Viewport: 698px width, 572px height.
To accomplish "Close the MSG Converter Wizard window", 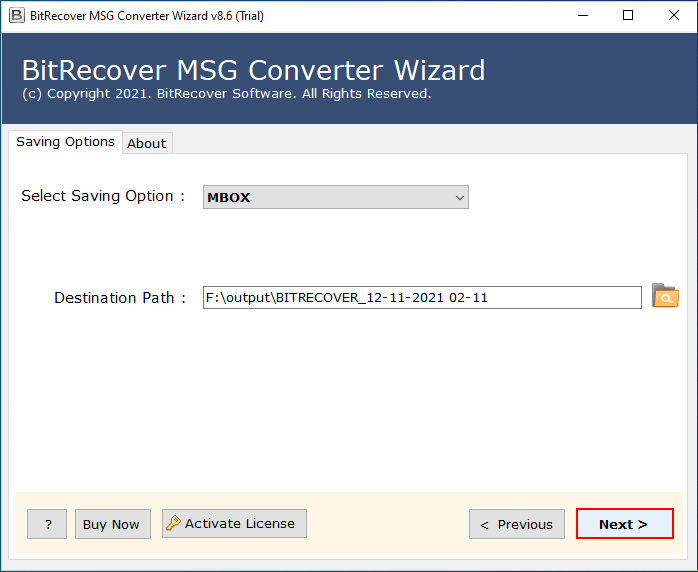I will point(674,16).
